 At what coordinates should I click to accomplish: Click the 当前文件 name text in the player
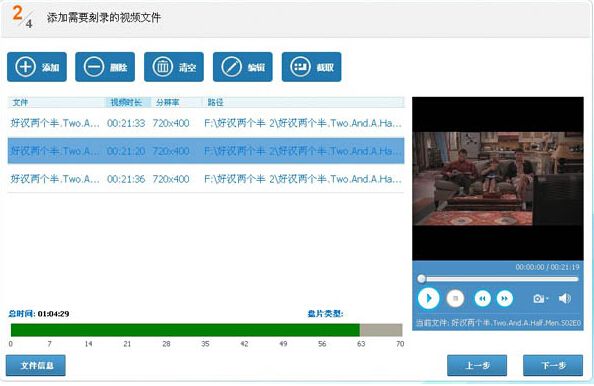499,323
